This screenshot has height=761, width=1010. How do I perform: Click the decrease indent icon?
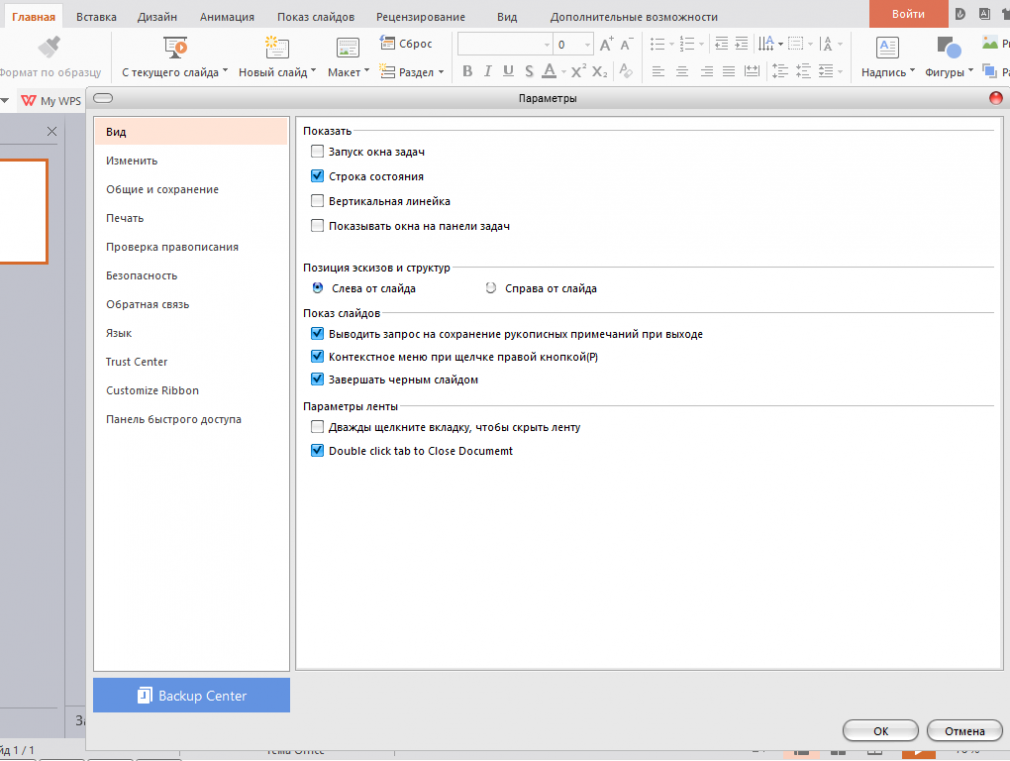721,44
